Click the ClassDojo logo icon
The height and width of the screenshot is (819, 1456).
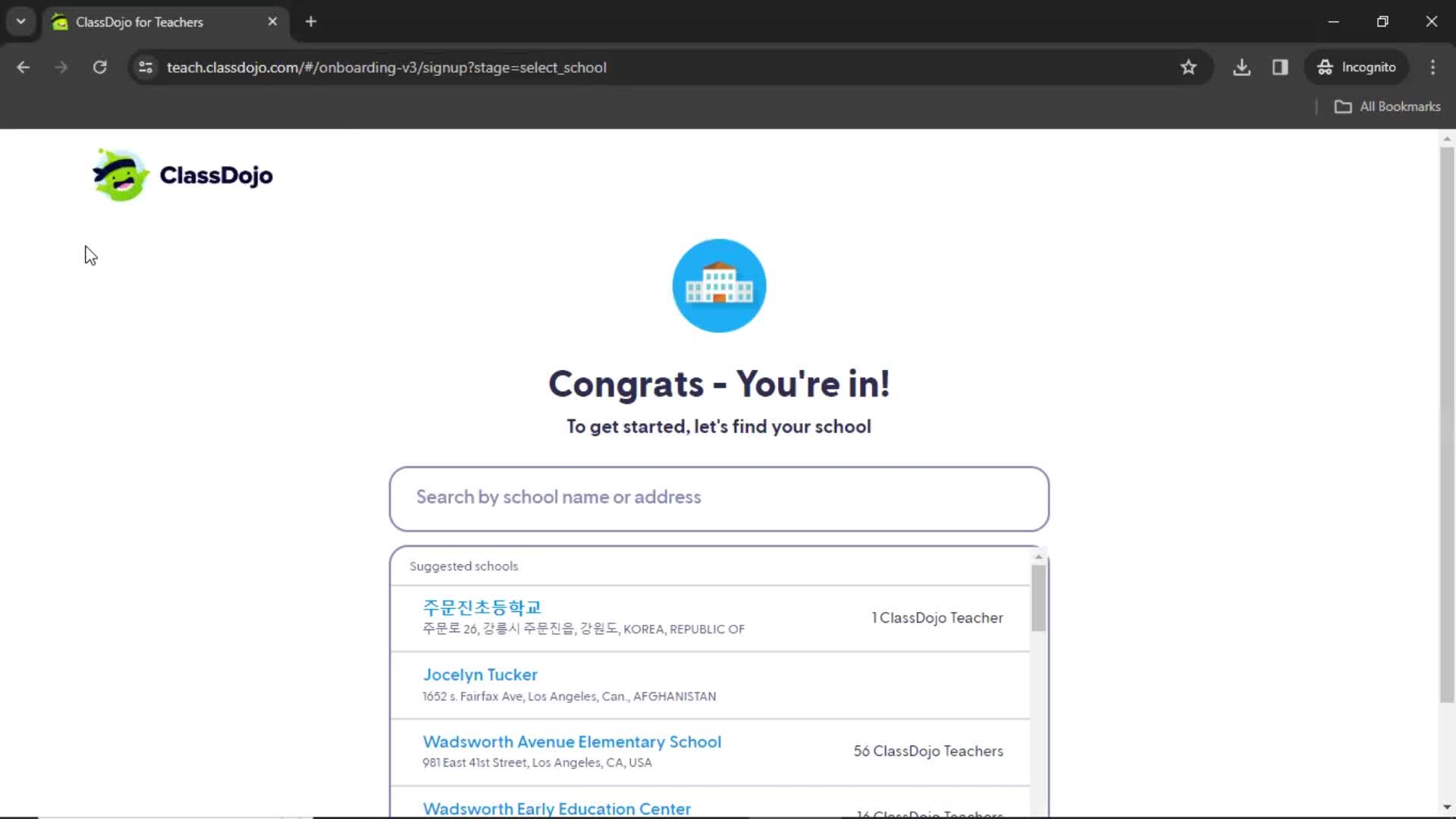point(118,175)
